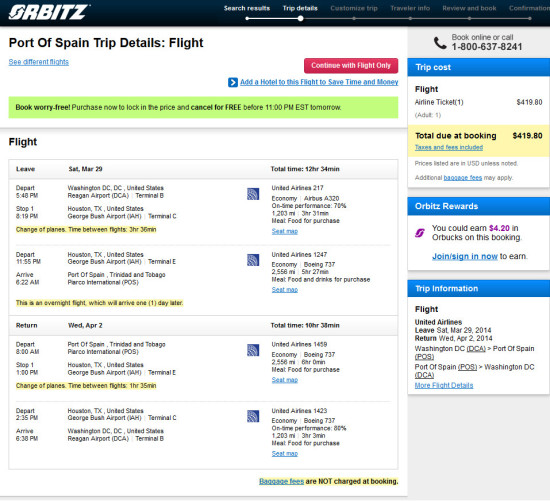Viewport: 550px width, 501px height.
Task: Click the blue arrow icon beside Add a Hotel
Action: coord(233,82)
